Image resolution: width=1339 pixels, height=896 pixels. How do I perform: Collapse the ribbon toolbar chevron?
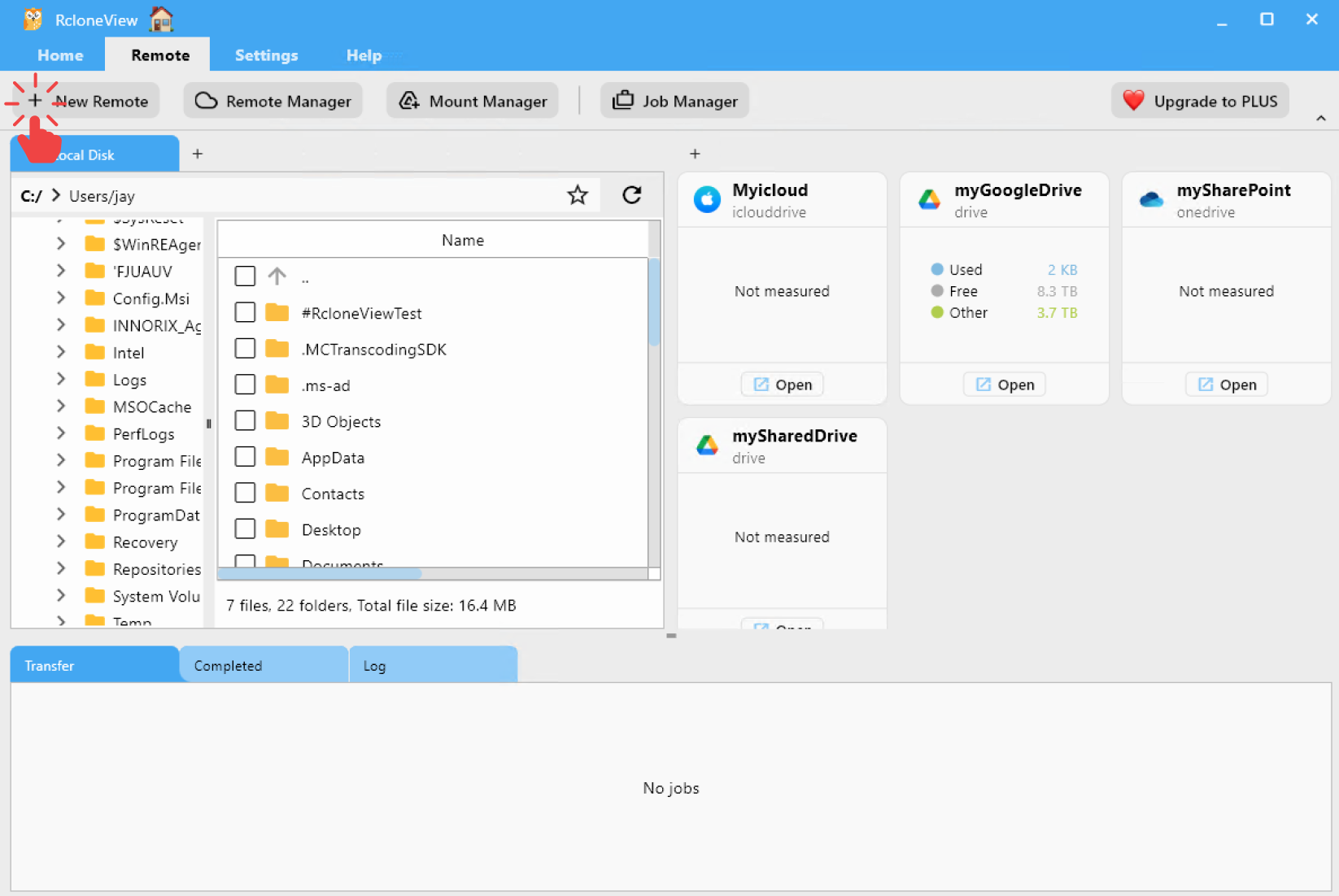tap(1320, 119)
